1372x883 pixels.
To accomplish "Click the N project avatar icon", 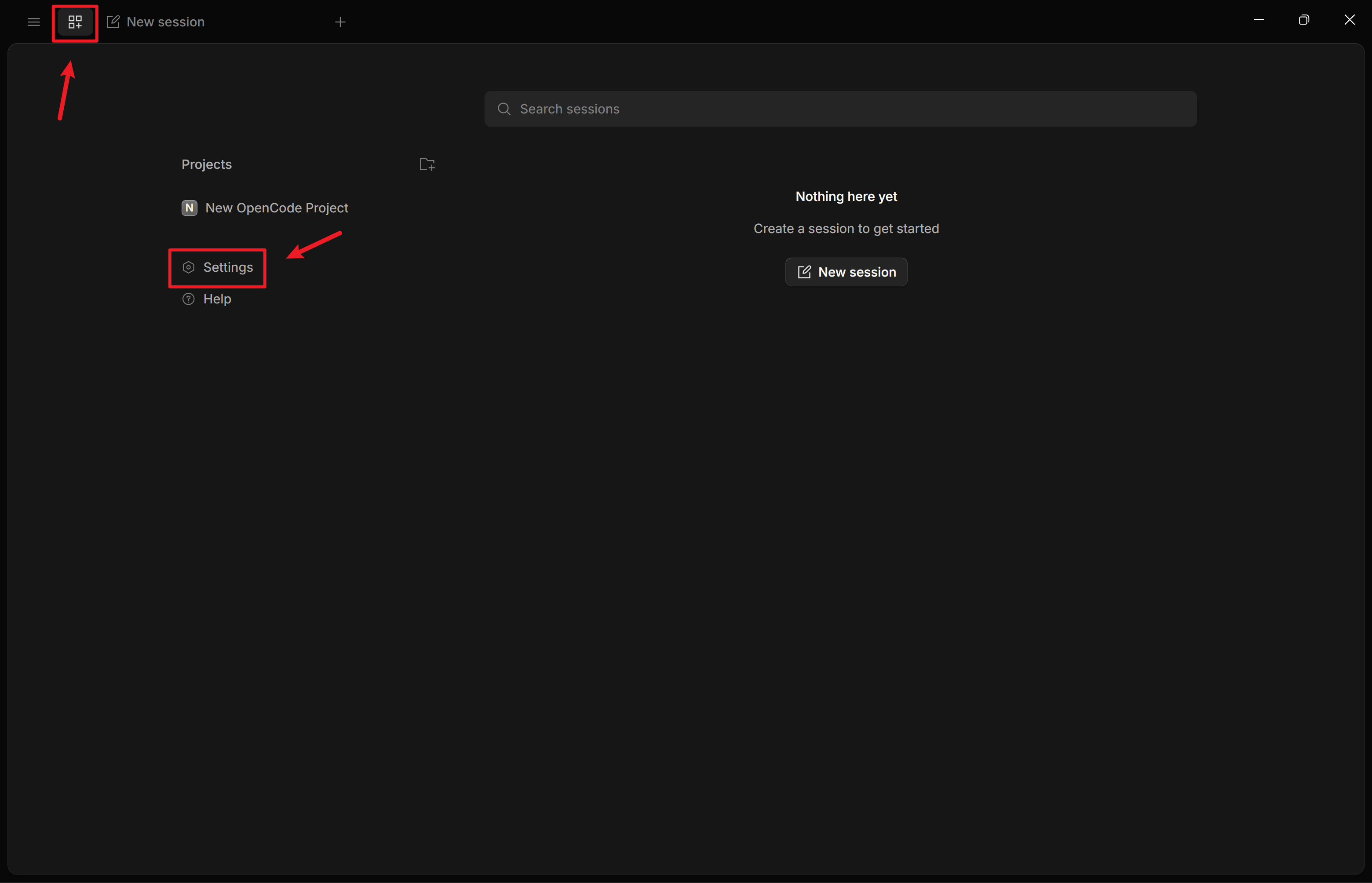I will 189,208.
